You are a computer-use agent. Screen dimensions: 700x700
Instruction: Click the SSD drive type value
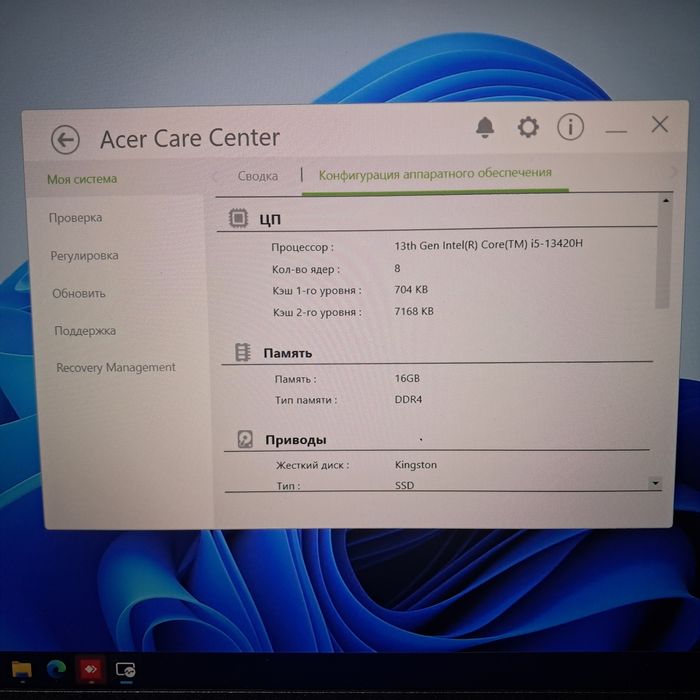404,485
